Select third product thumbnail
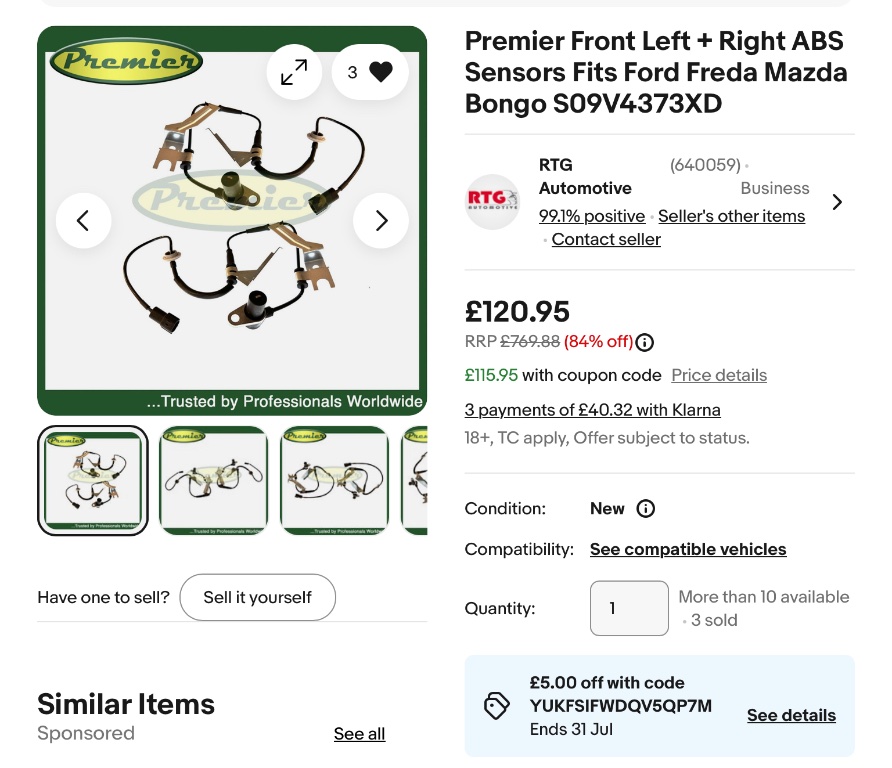The image size is (892, 768). click(335, 481)
